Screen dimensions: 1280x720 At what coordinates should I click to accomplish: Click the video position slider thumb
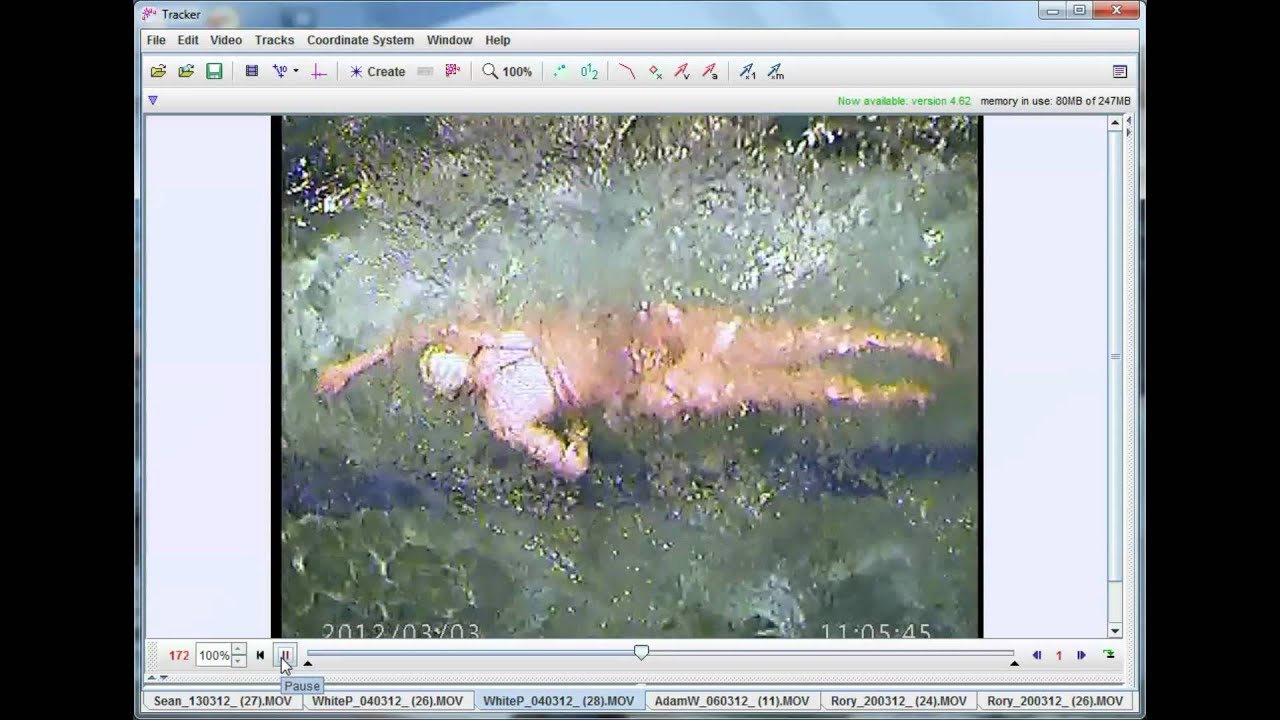(641, 653)
